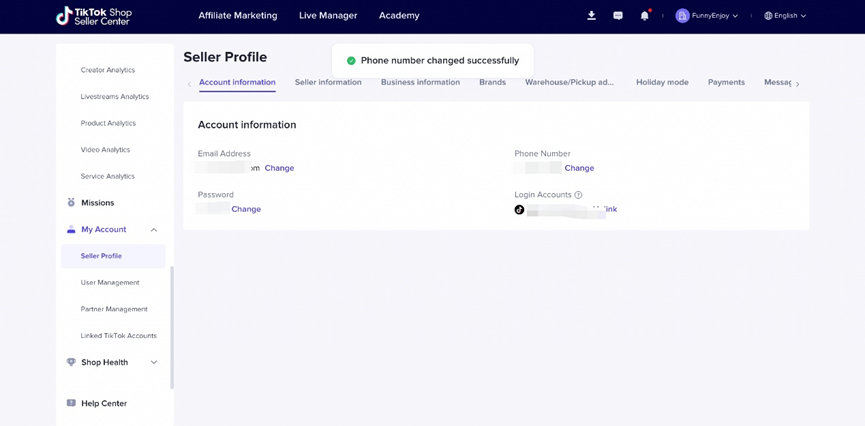This screenshot has height=426, width=865.
Task: Go to User Management page
Action: [x=110, y=283]
